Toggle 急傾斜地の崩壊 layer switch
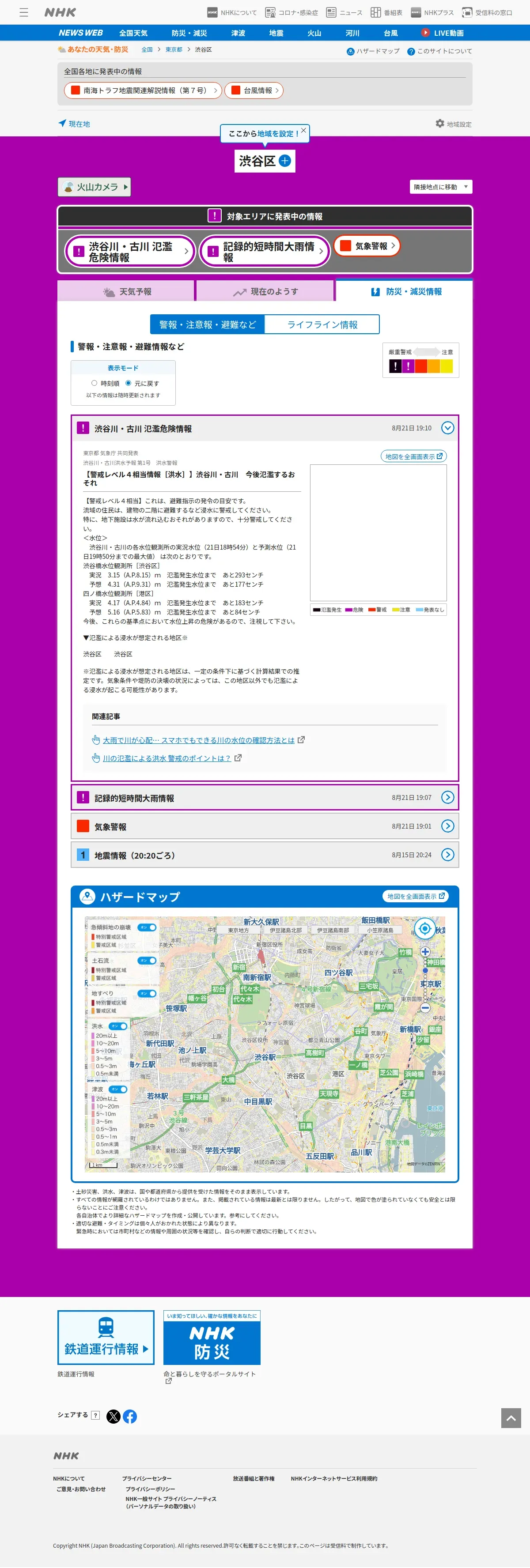 click(147, 927)
